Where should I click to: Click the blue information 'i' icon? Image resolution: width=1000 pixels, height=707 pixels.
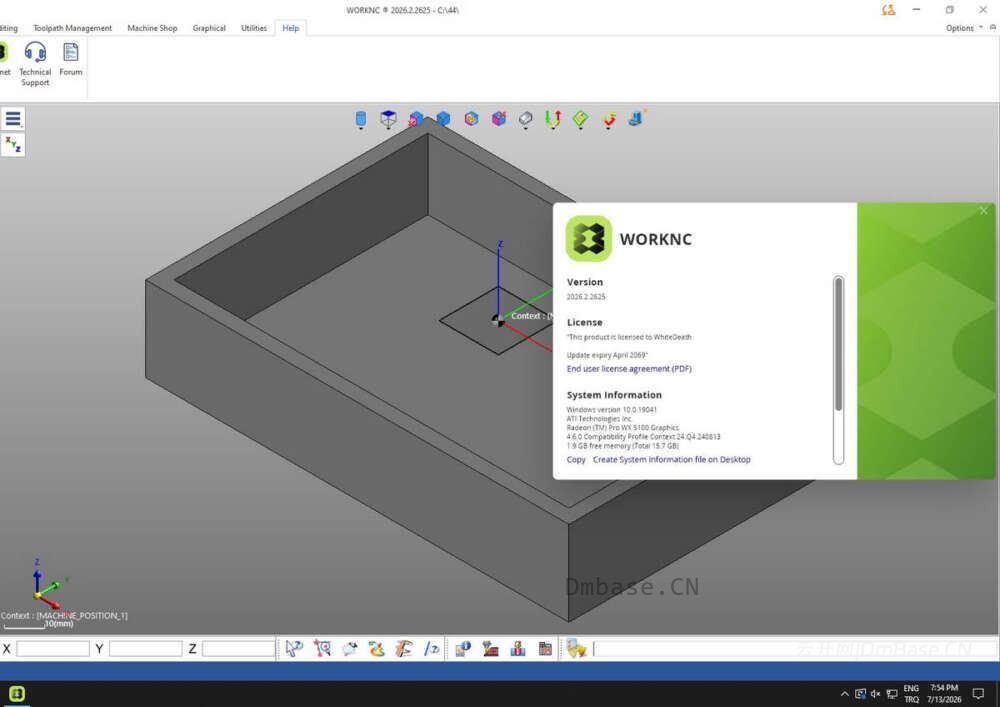click(x=463, y=649)
